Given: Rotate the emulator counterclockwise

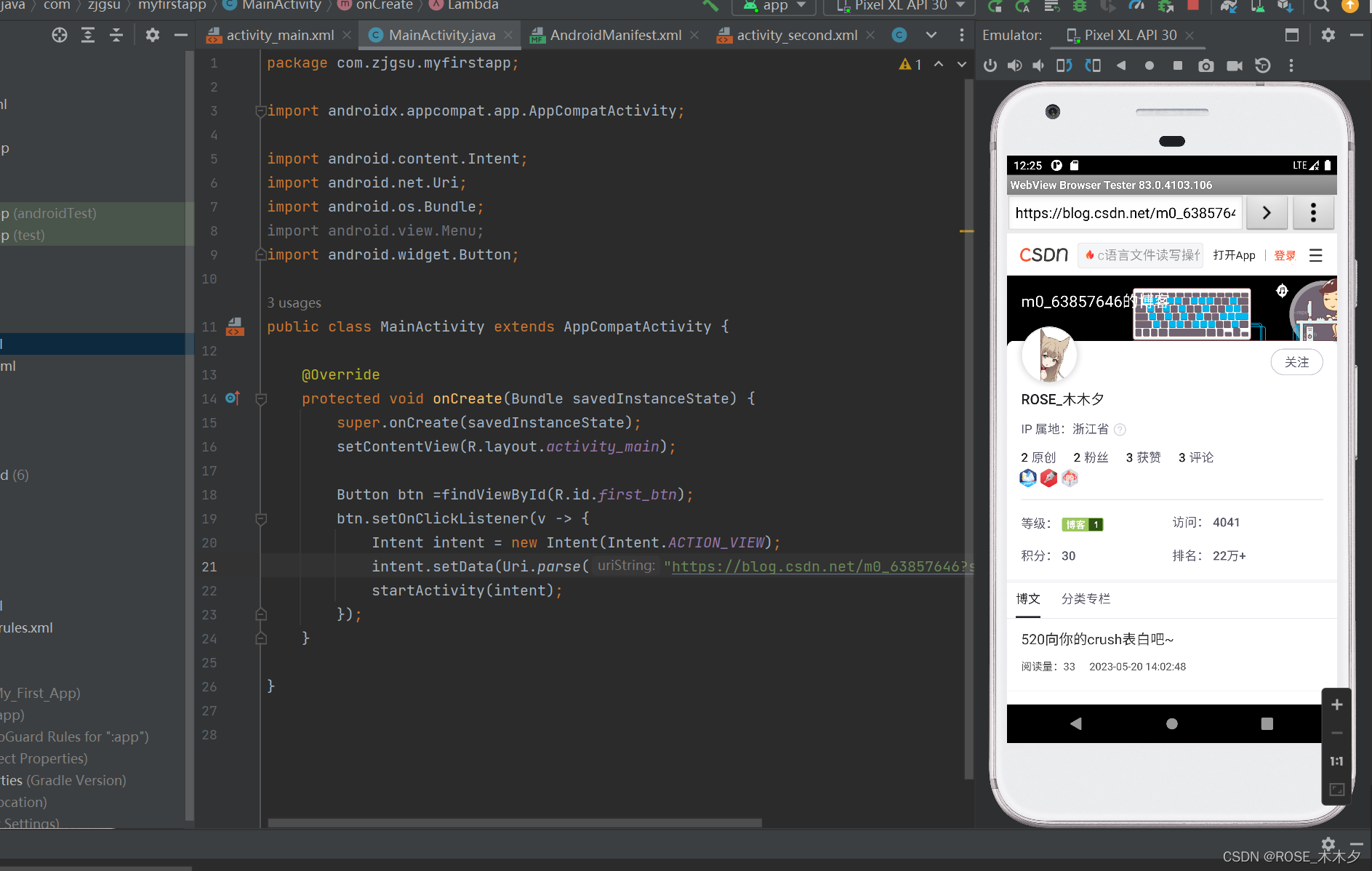Looking at the screenshot, I should [x=1064, y=65].
